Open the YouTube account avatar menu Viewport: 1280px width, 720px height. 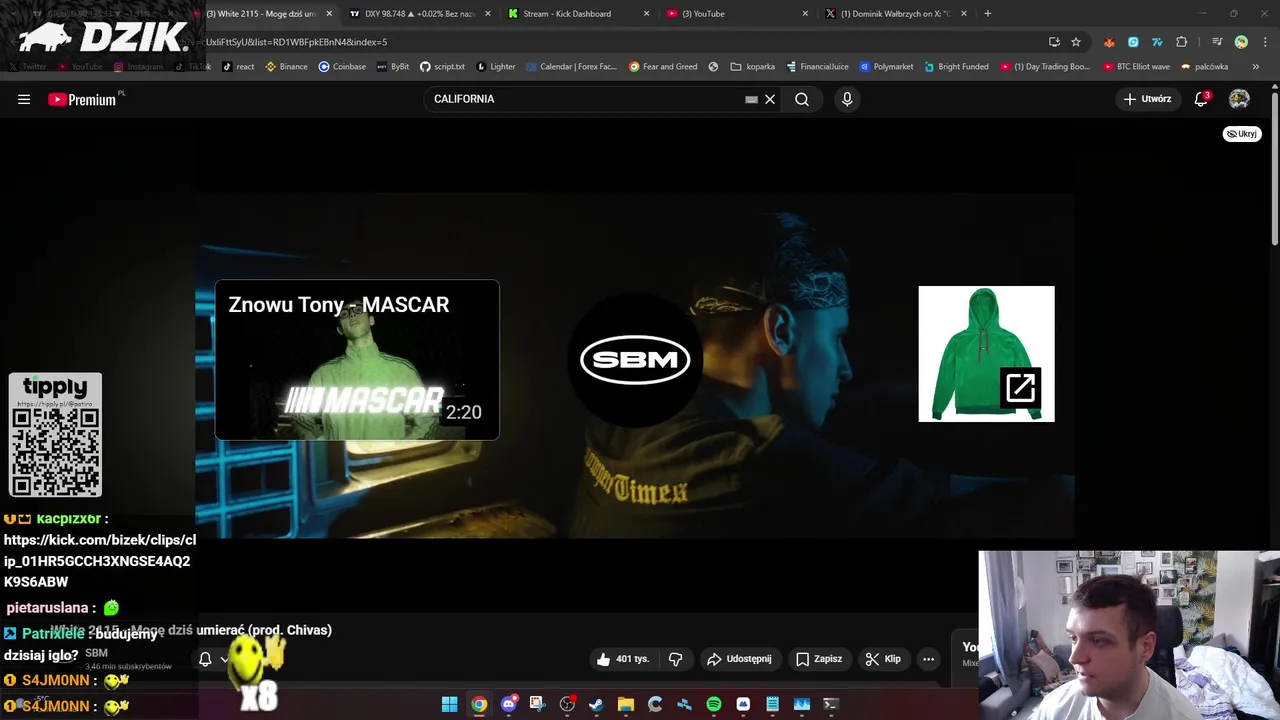(1239, 99)
